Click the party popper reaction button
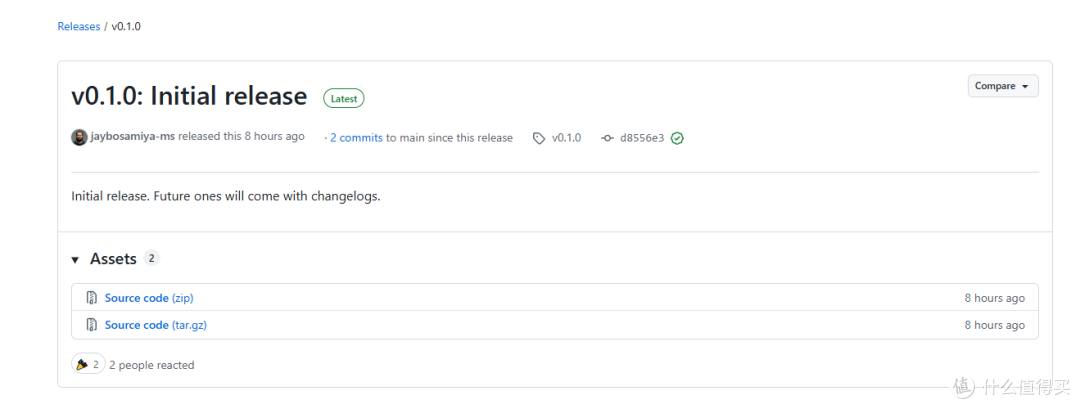Screen dimensions: 1080x409 (x=88, y=364)
